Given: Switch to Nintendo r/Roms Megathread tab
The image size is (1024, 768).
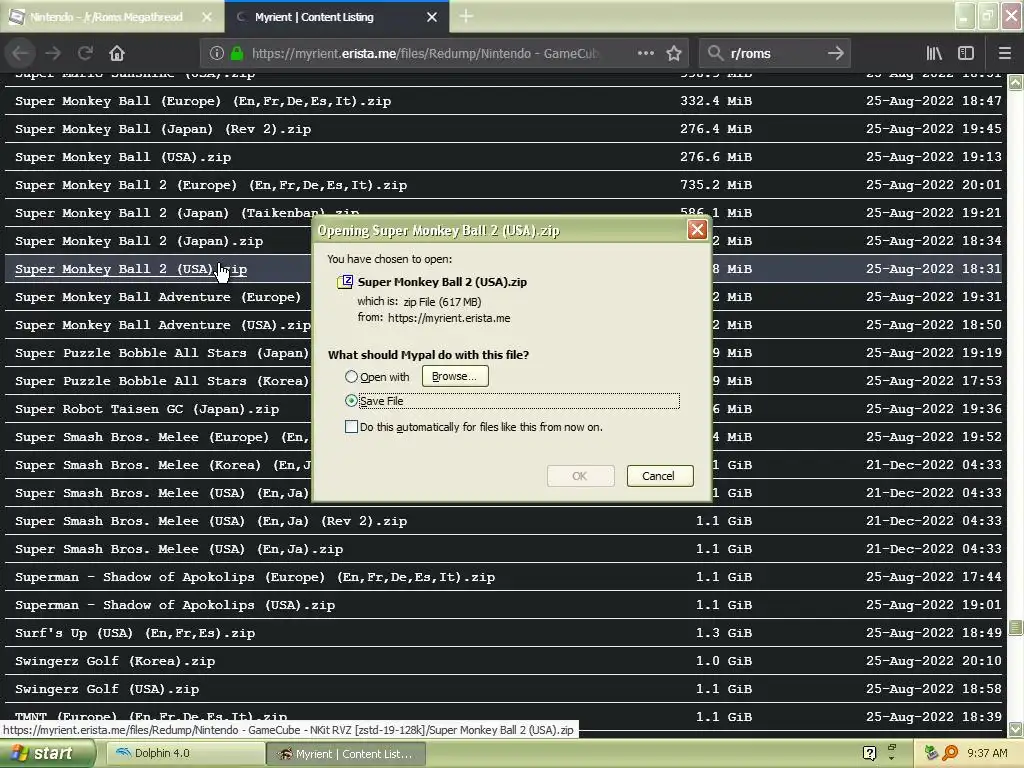Looking at the screenshot, I should coord(106,17).
